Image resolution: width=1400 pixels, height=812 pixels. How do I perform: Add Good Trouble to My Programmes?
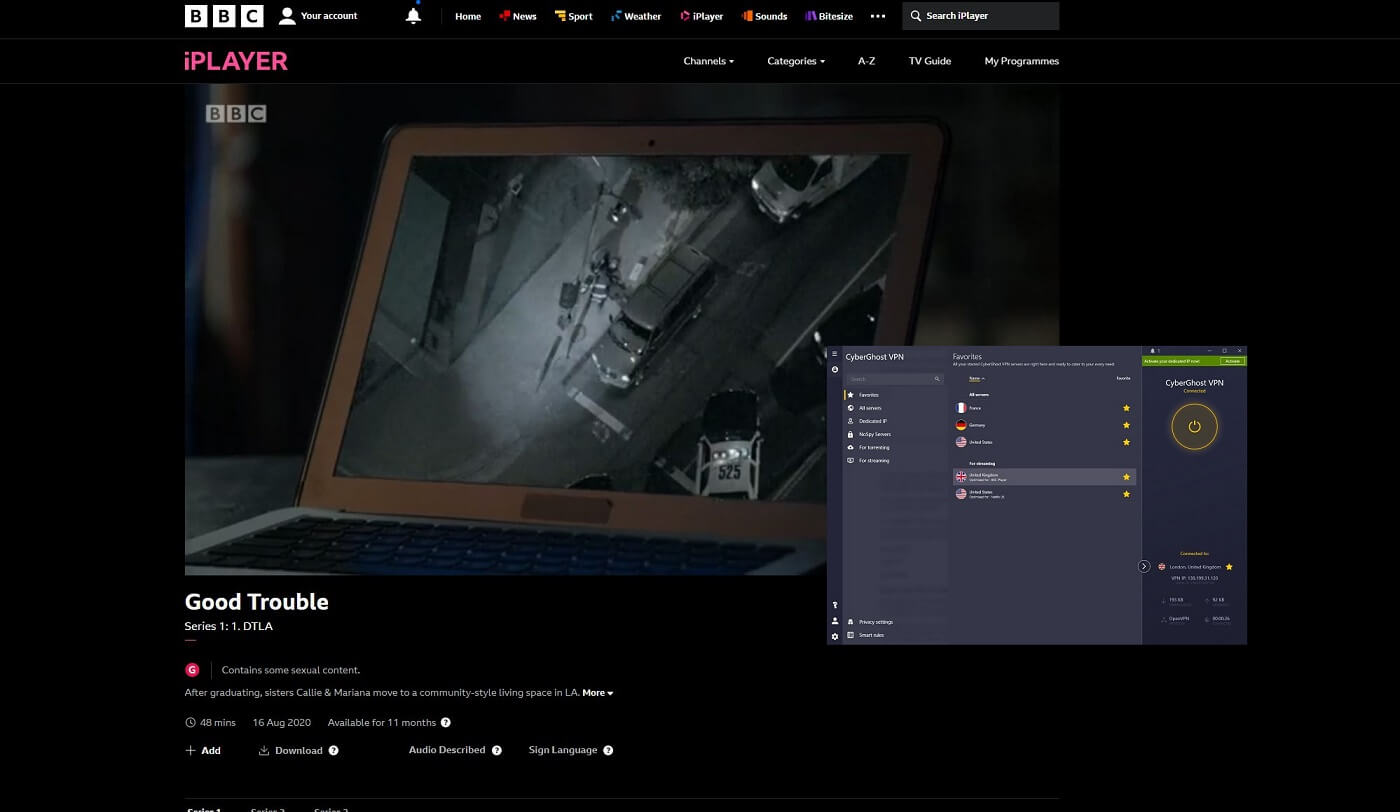(x=203, y=750)
